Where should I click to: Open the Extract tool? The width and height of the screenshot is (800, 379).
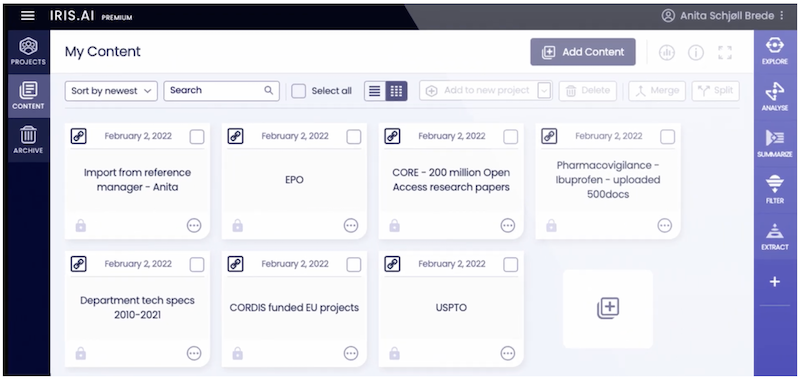[x=774, y=236]
